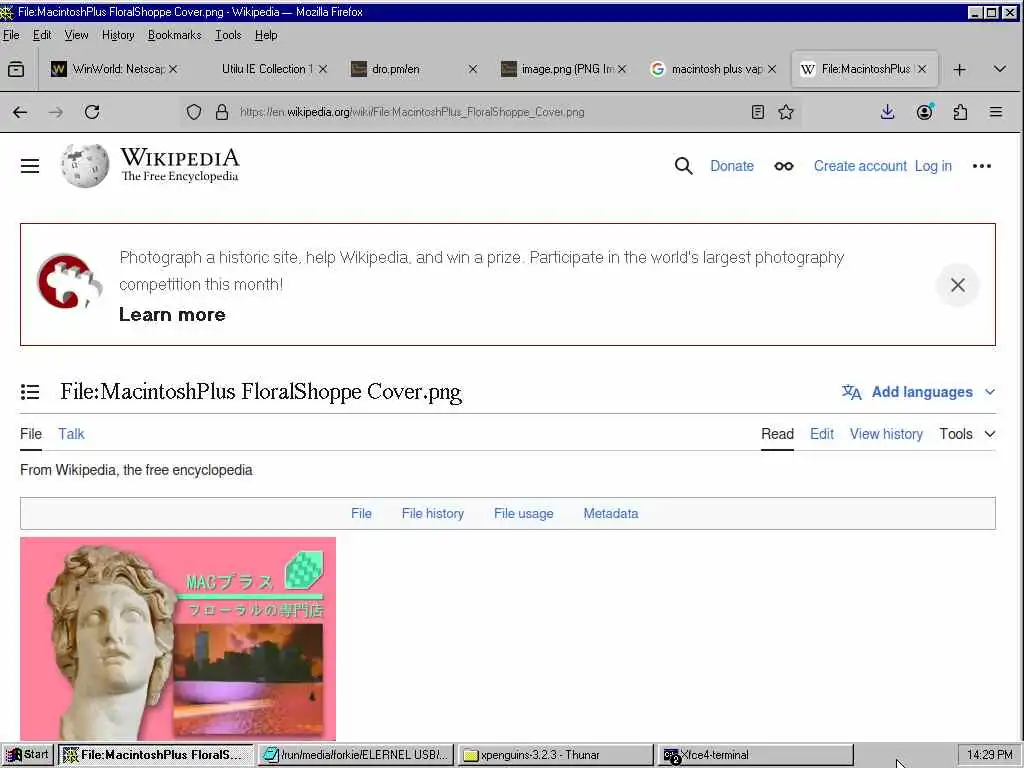1024x768 pixels.
Task: Open the Tools menu in menu bar
Action: [228, 35]
